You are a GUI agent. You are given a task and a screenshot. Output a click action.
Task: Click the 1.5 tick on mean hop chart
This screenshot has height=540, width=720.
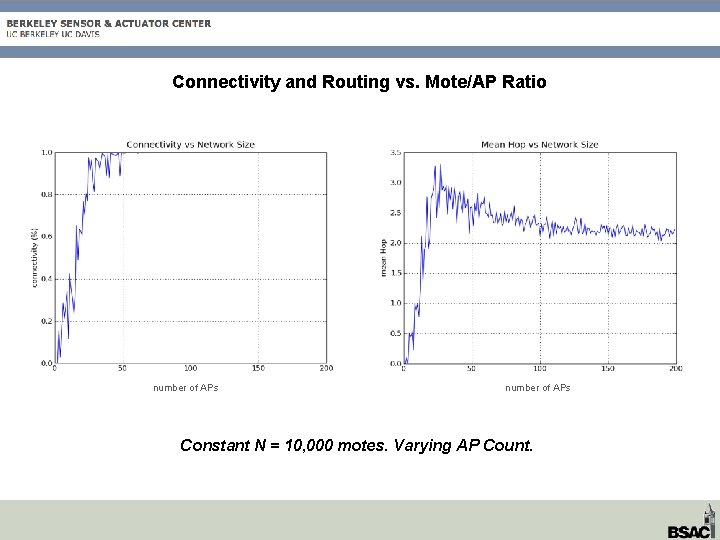(x=395, y=273)
